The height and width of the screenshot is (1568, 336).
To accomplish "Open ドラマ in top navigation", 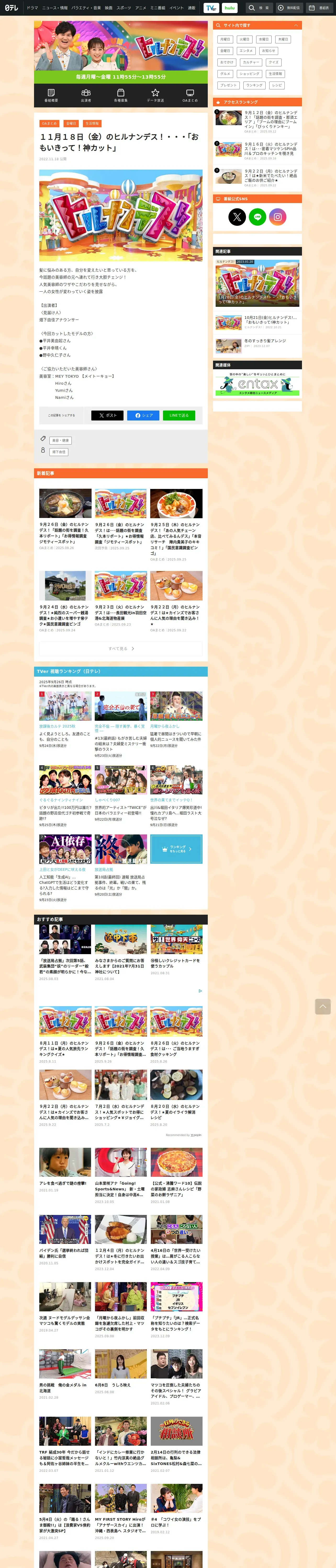I will [x=32, y=8].
